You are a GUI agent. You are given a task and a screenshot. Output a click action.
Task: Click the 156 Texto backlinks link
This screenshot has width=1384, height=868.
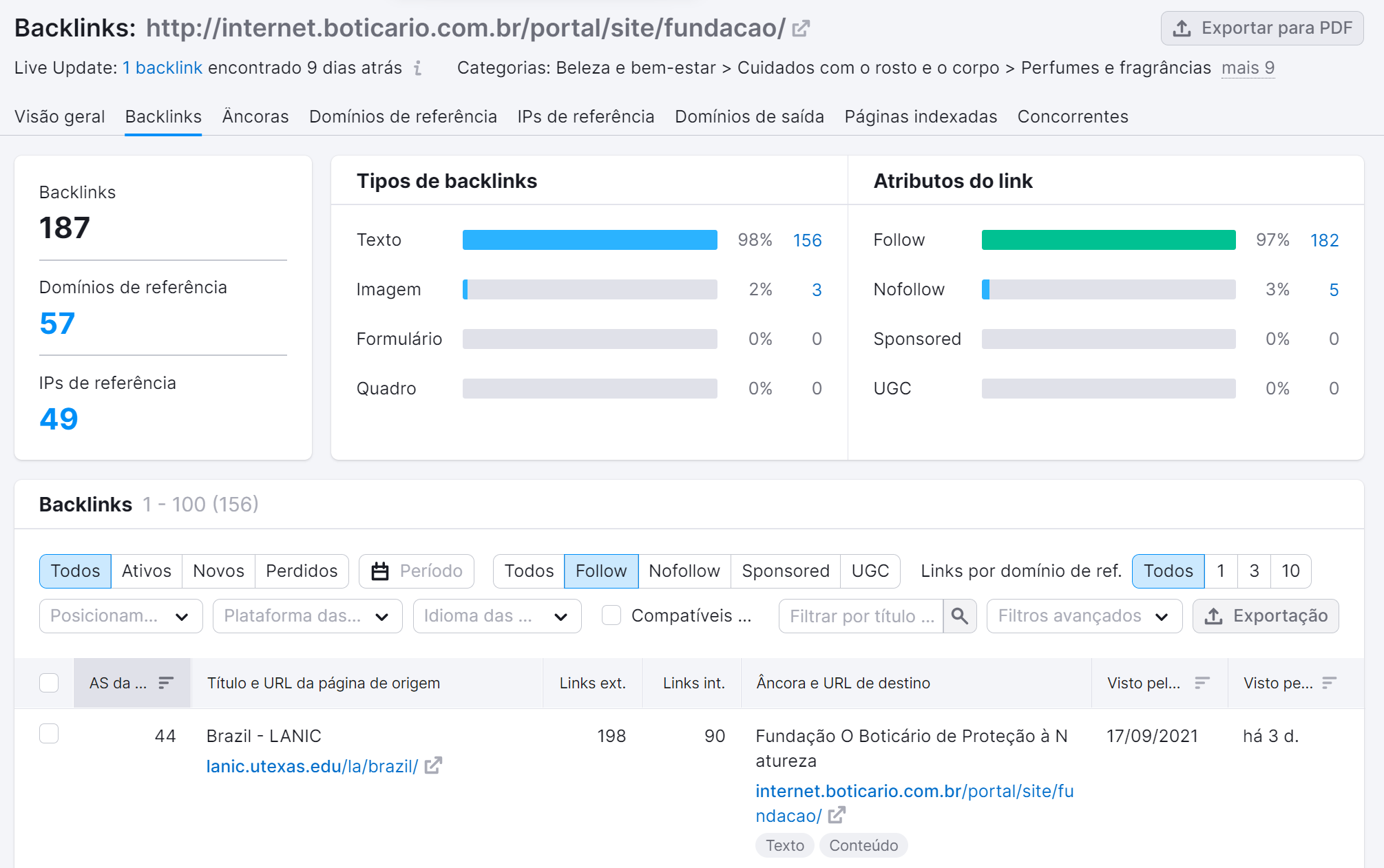(x=807, y=240)
